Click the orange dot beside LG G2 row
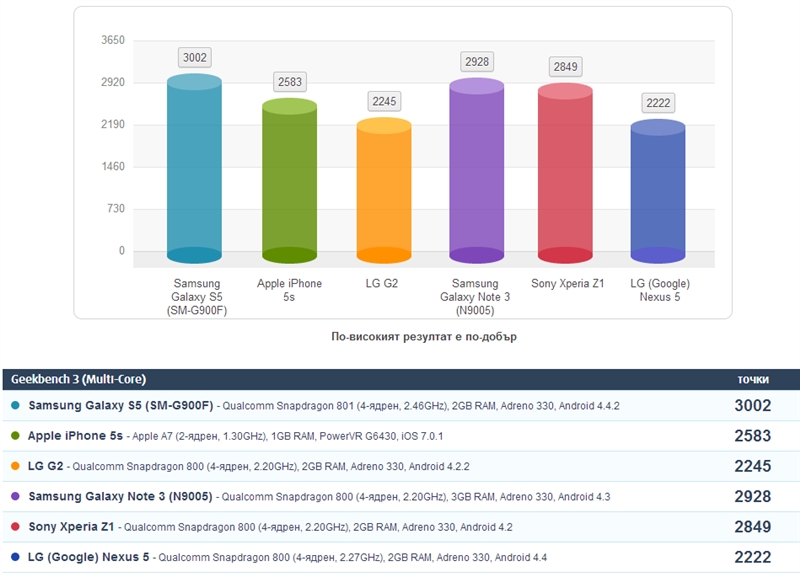The width and height of the screenshot is (800, 582). [15, 466]
